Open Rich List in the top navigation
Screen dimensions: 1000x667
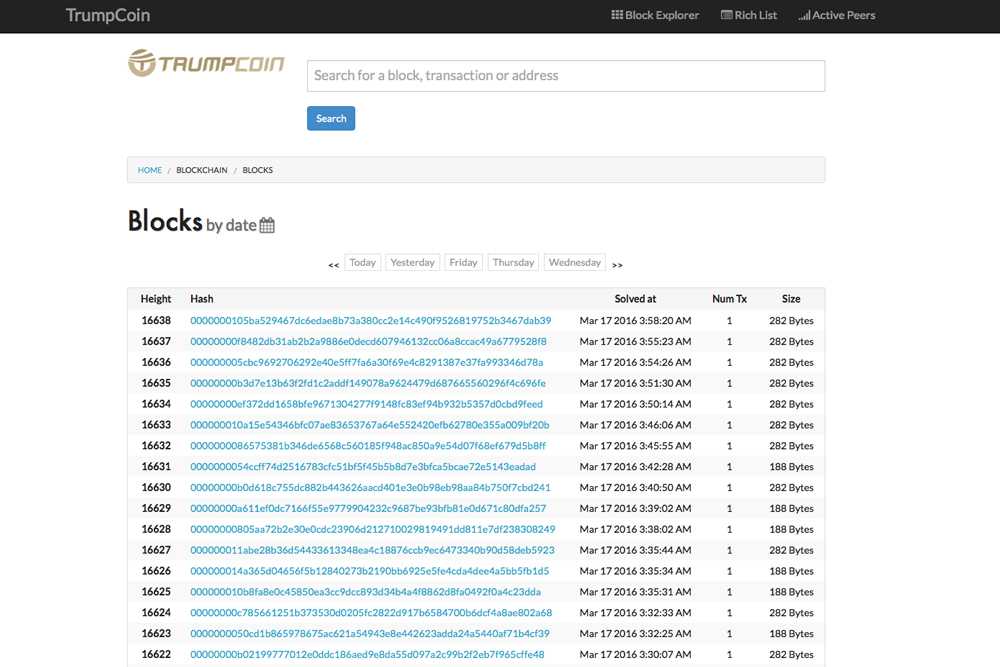coord(749,15)
